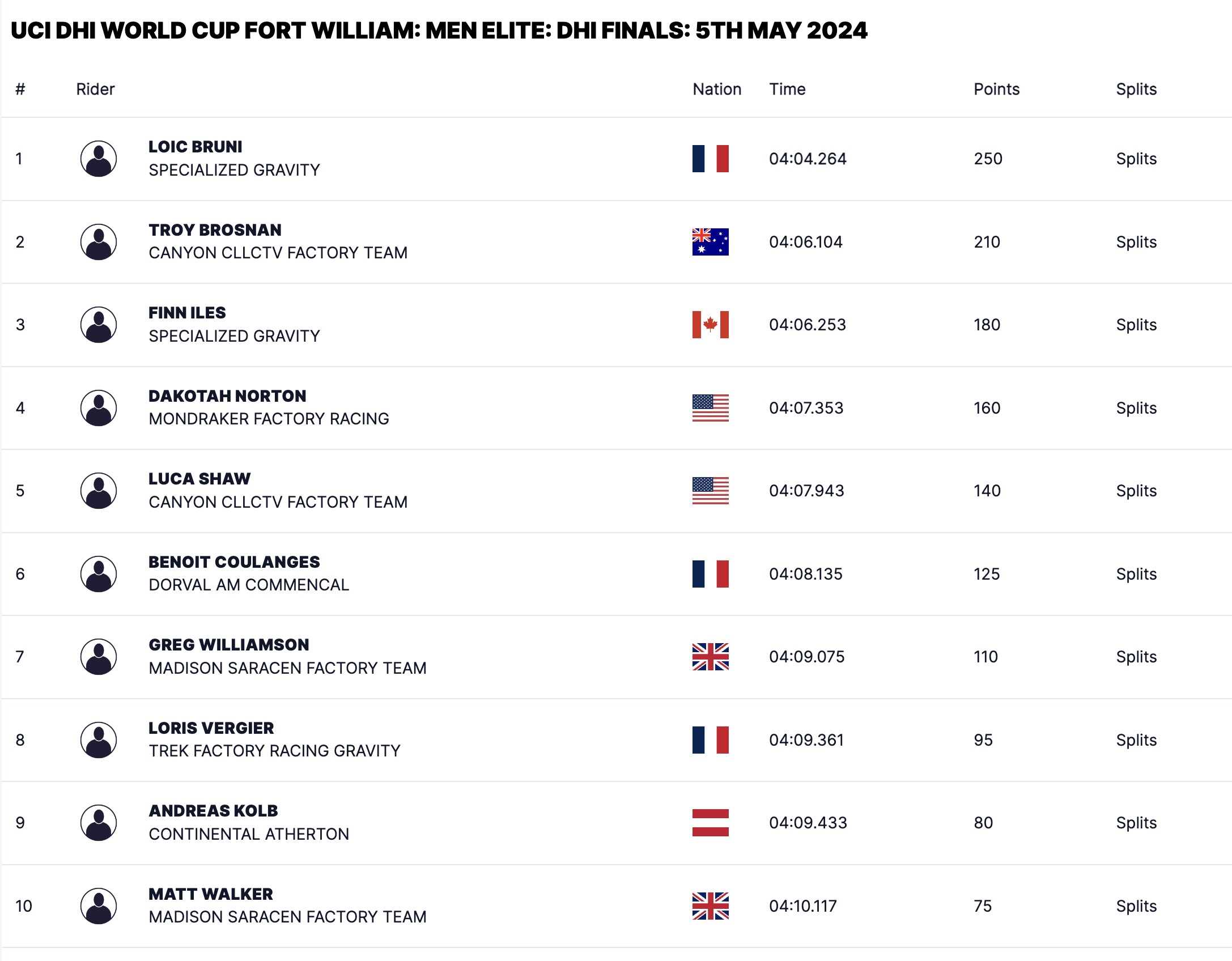Select the Dakotah Norton rider name

click(227, 396)
